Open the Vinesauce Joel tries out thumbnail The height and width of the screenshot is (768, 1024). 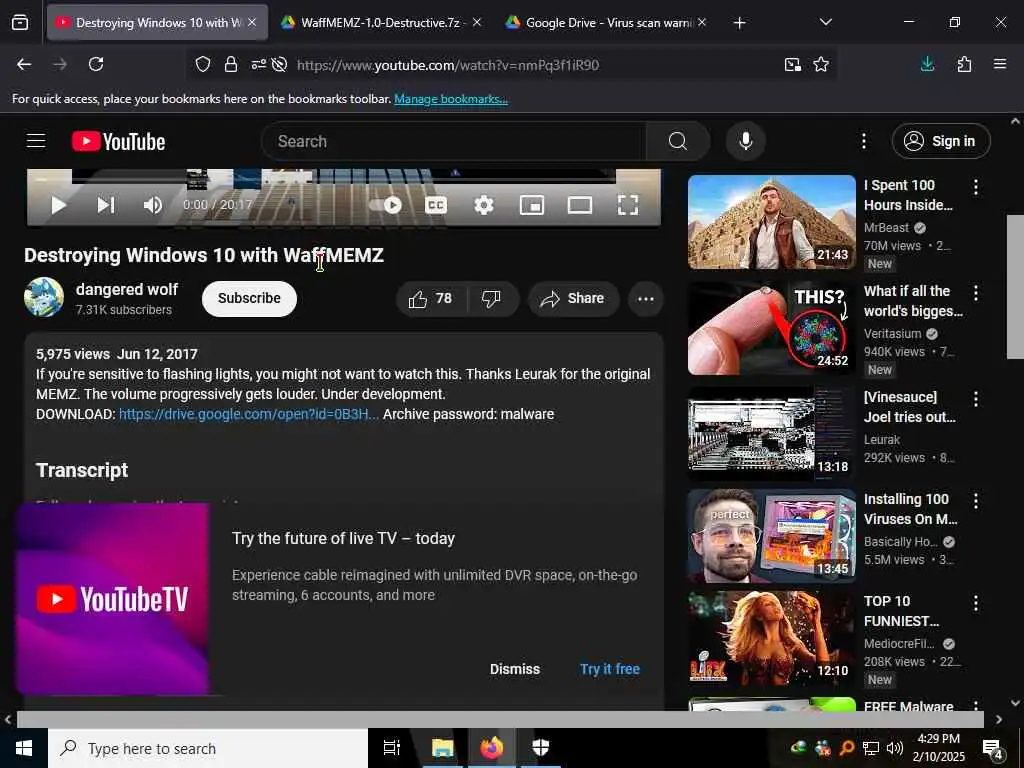click(x=771, y=434)
